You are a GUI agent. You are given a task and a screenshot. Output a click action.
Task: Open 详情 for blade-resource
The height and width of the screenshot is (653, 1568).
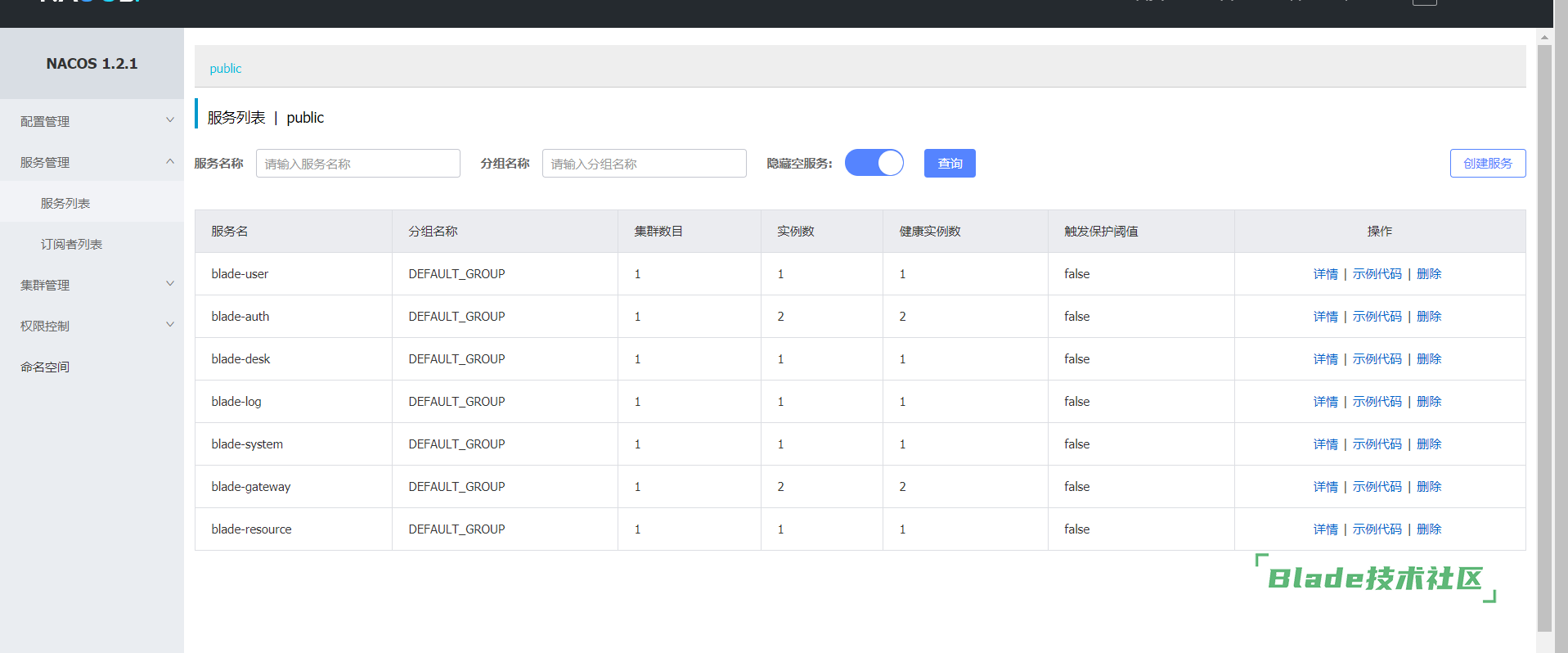pyautogui.click(x=1326, y=529)
